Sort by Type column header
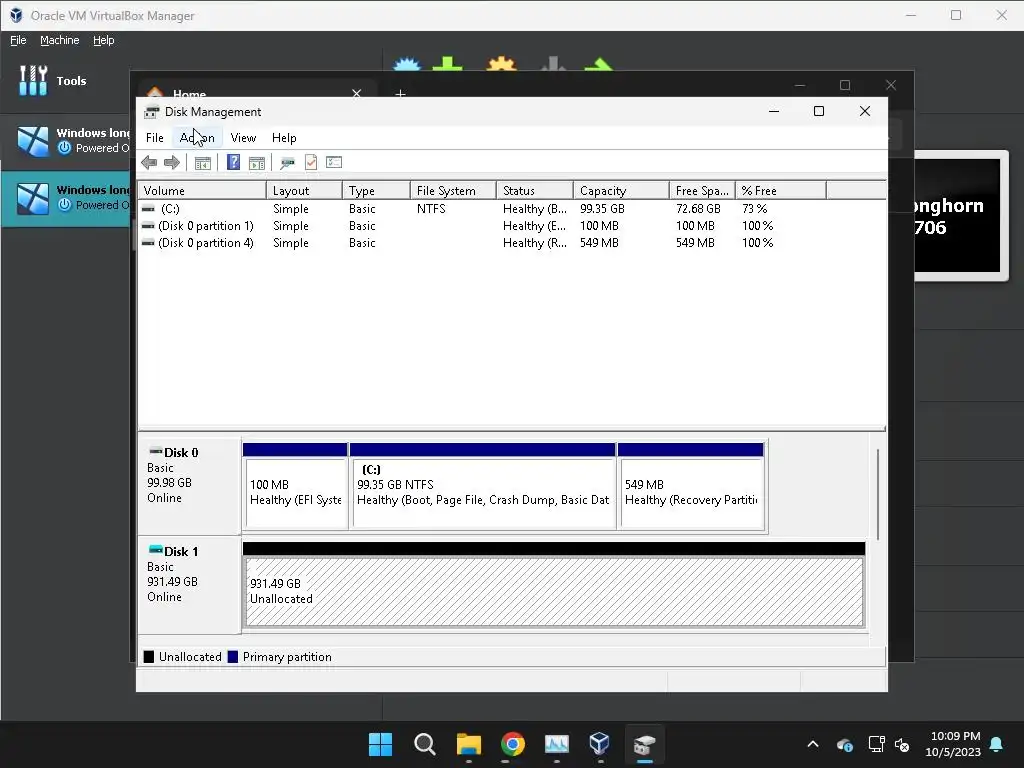 [376, 191]
